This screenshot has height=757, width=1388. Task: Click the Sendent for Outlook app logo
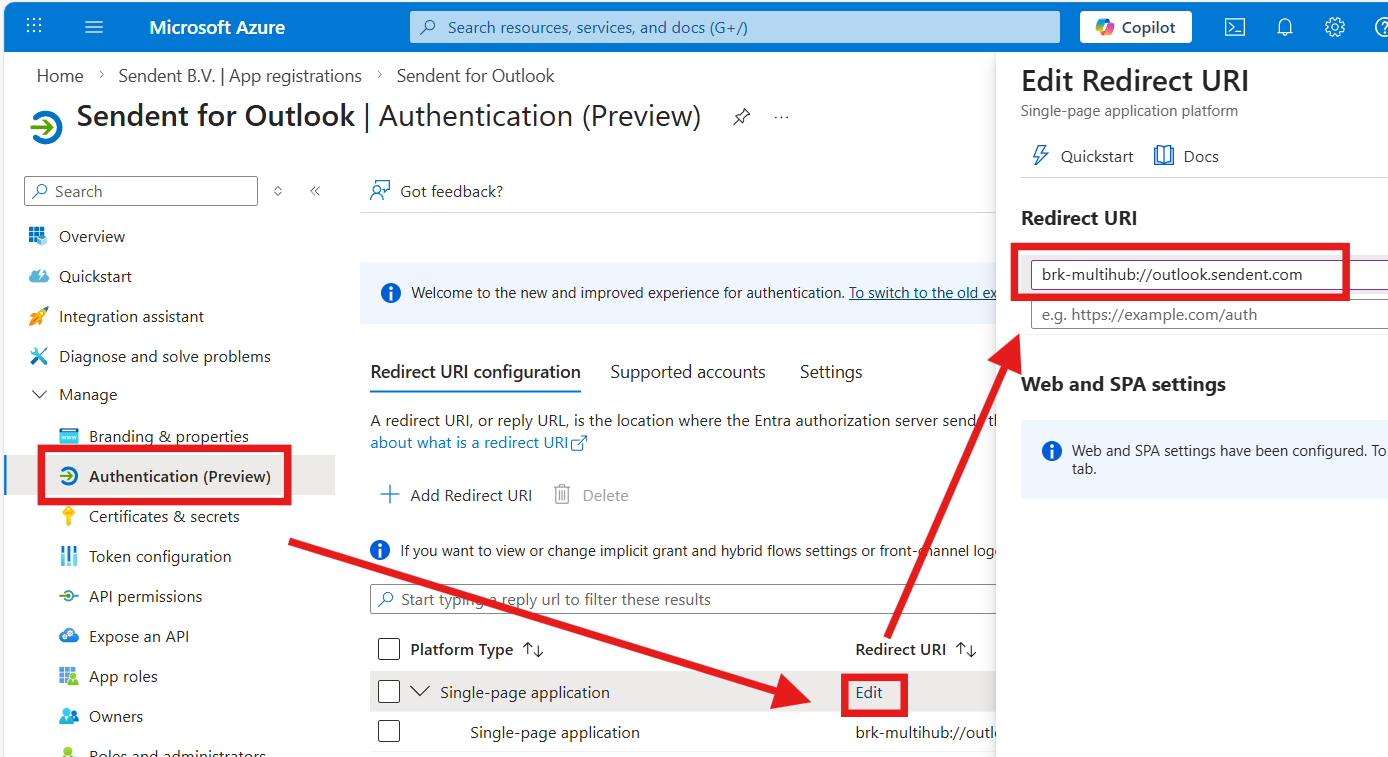click(46, 128)
